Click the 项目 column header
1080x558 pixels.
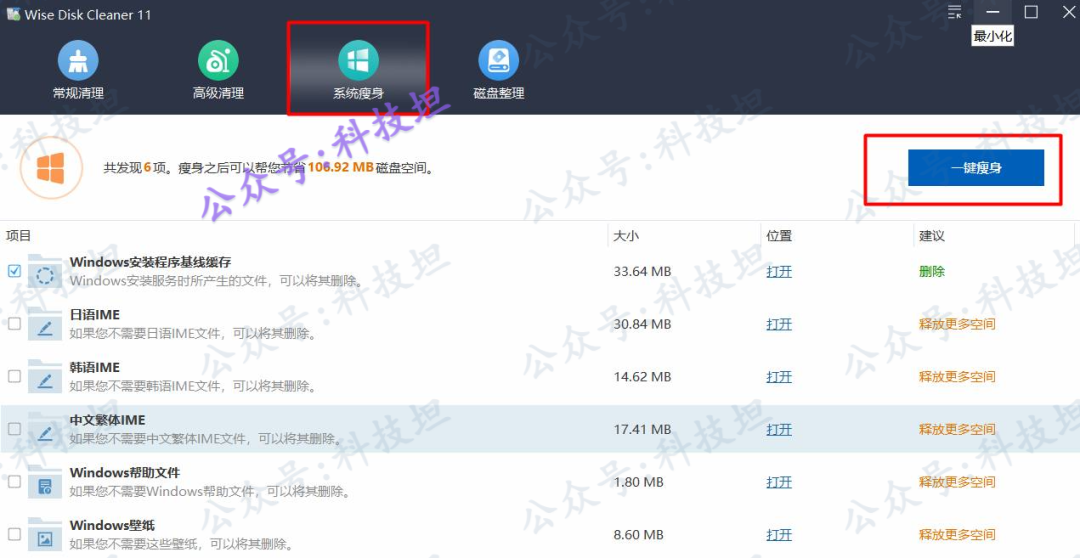[x=19, y=236]
